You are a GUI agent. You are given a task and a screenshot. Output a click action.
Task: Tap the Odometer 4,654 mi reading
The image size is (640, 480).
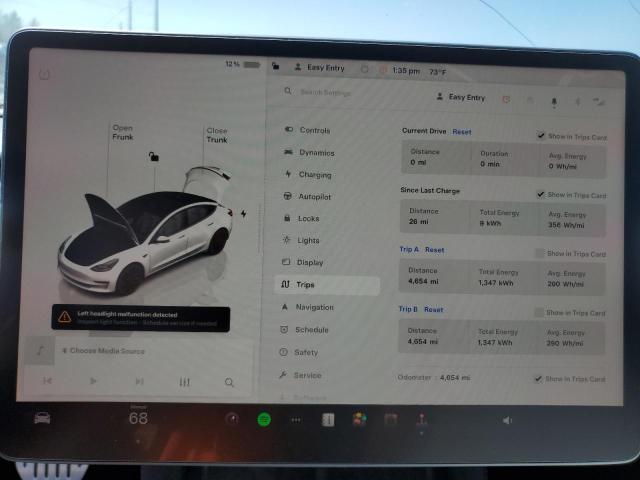pos(455,378)
